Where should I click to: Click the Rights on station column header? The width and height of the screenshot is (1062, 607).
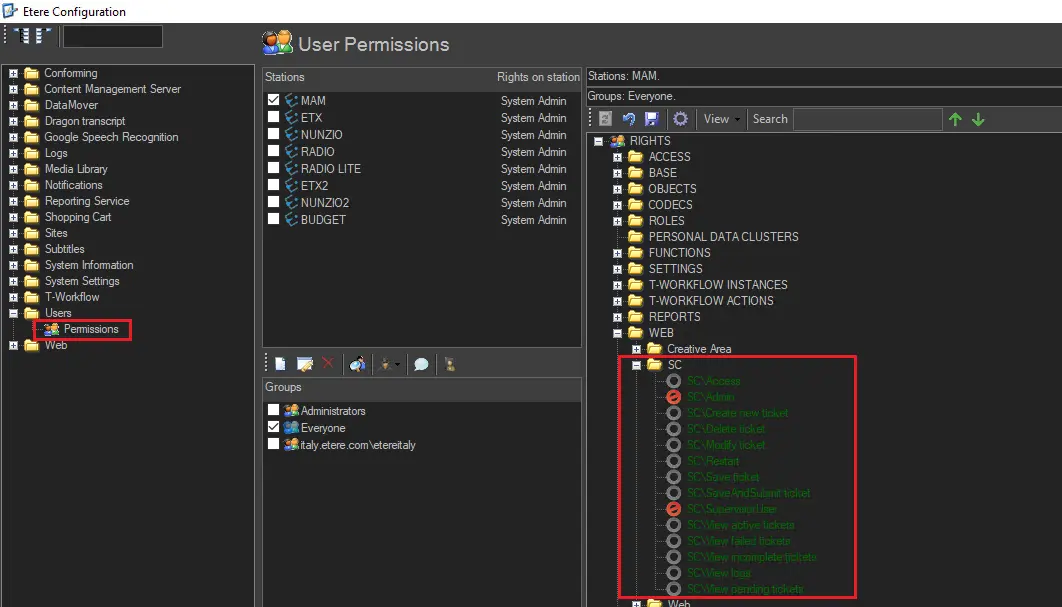tap(538, 77)
